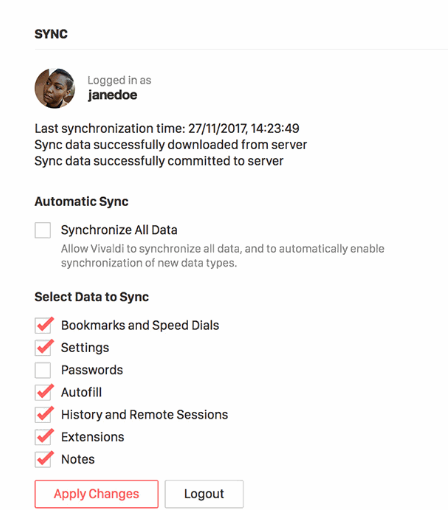Viewport: 448px width, 514px height.
Task: Click the Apply Changes button
Action: [x=96, y=494]
